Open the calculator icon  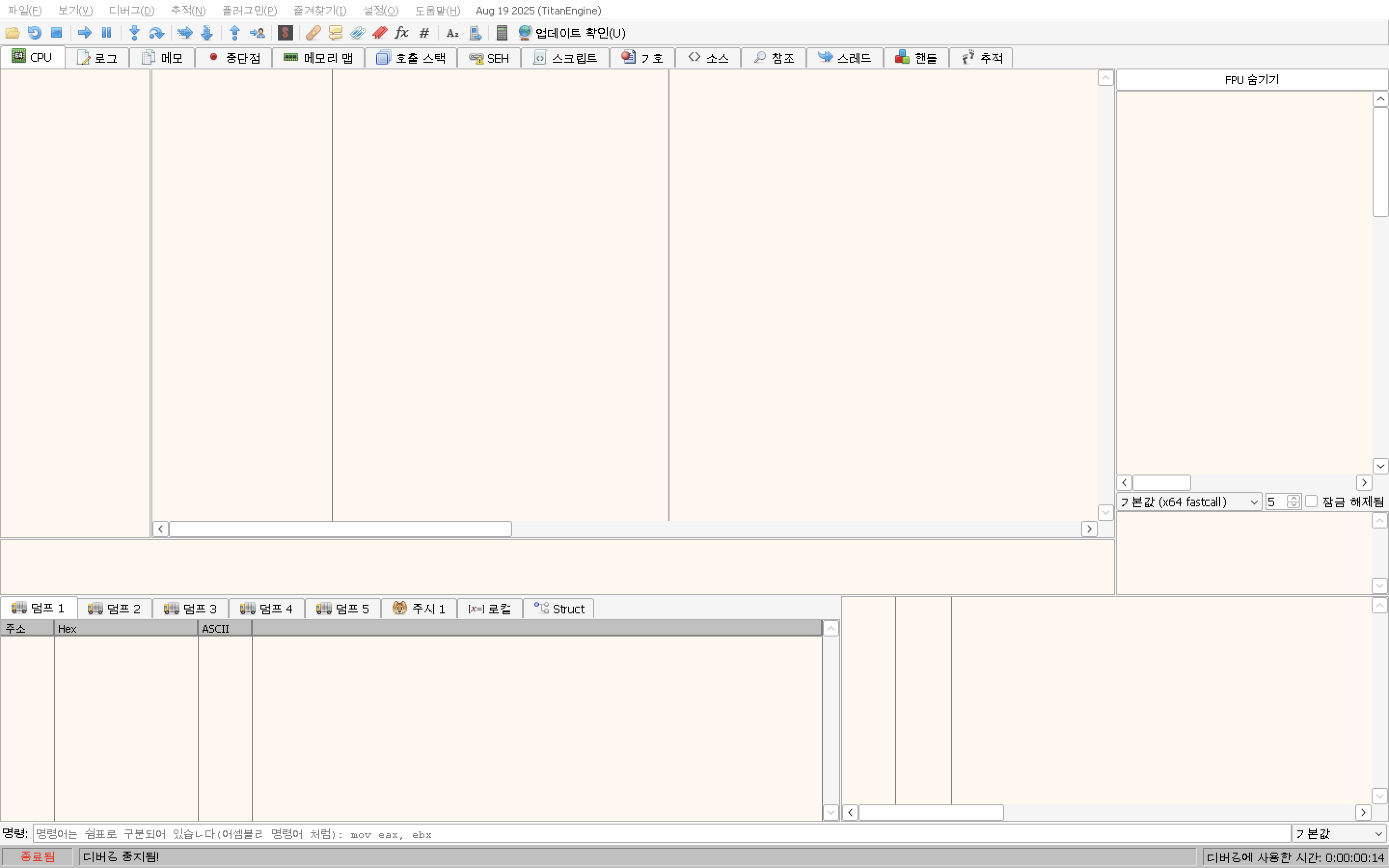(x=502, y=33)
